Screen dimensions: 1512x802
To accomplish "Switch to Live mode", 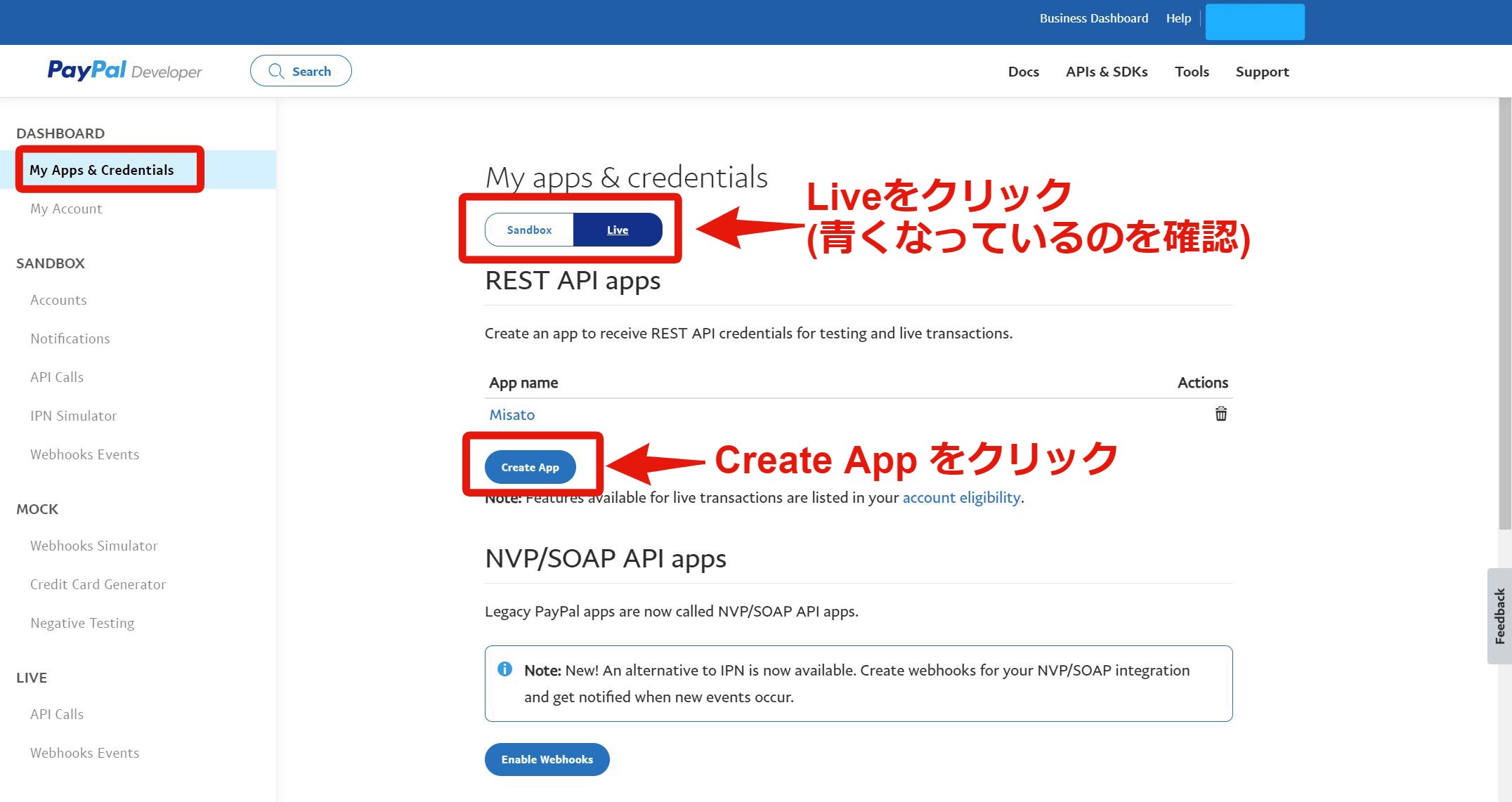I will coord(618,230).
